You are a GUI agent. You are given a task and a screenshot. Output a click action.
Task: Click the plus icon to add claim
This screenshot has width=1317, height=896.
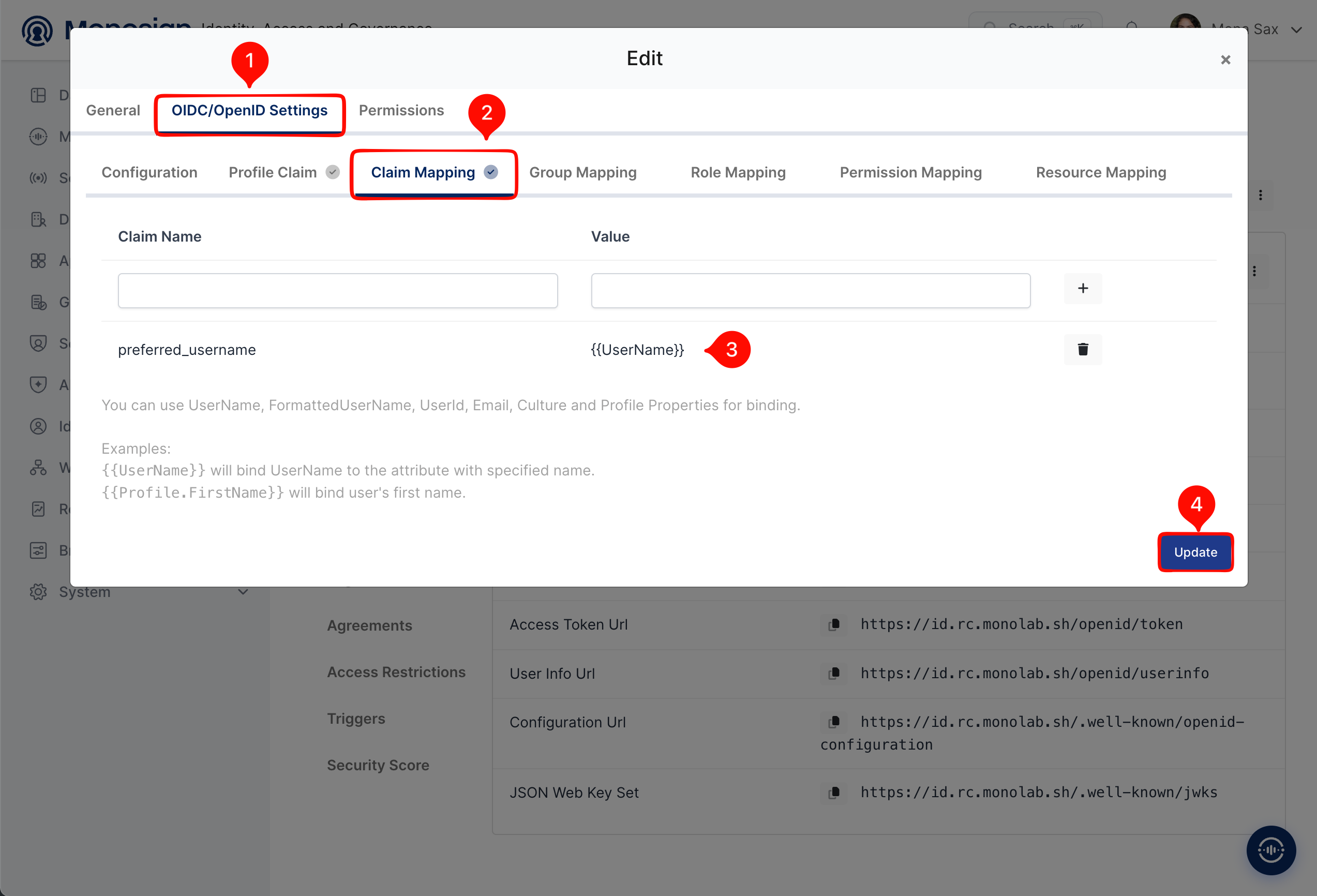(x=1082, y=289)
